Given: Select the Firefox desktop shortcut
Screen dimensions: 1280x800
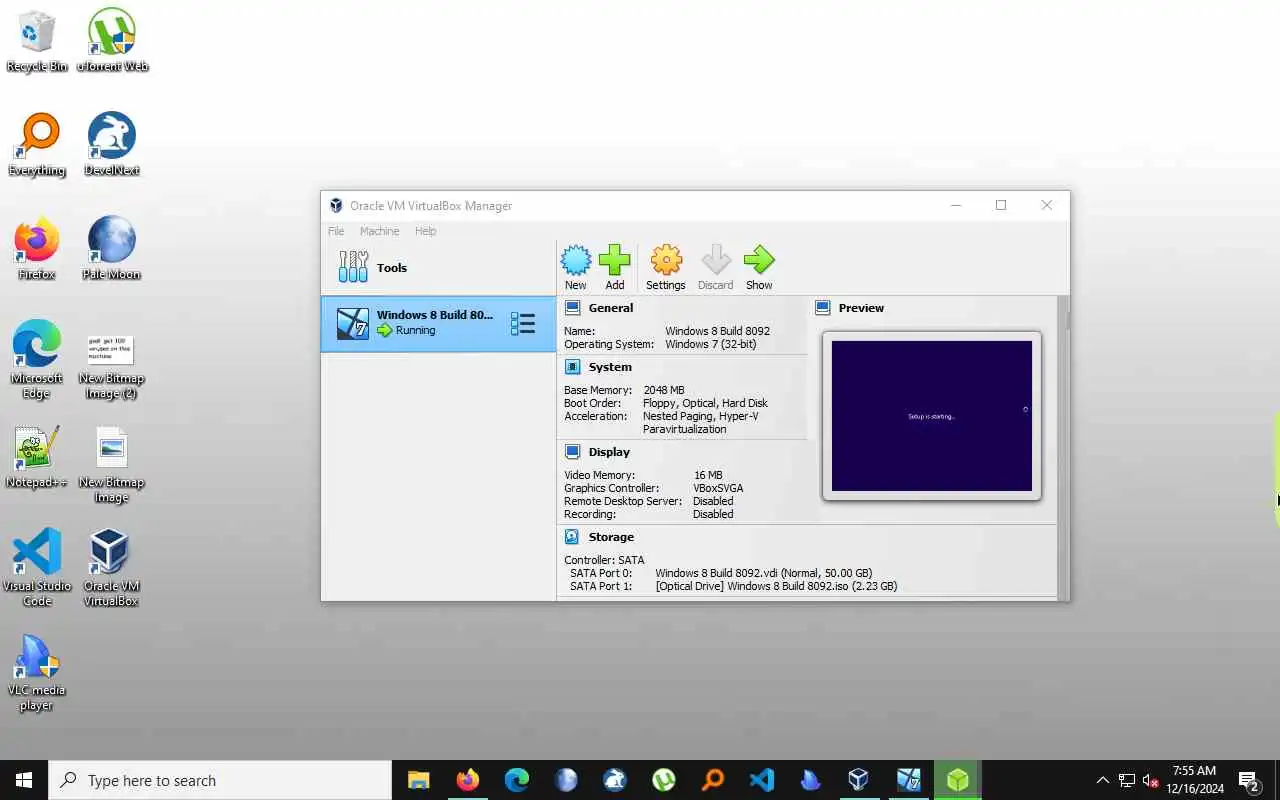Looking at the screenshot, I should 37,249.
